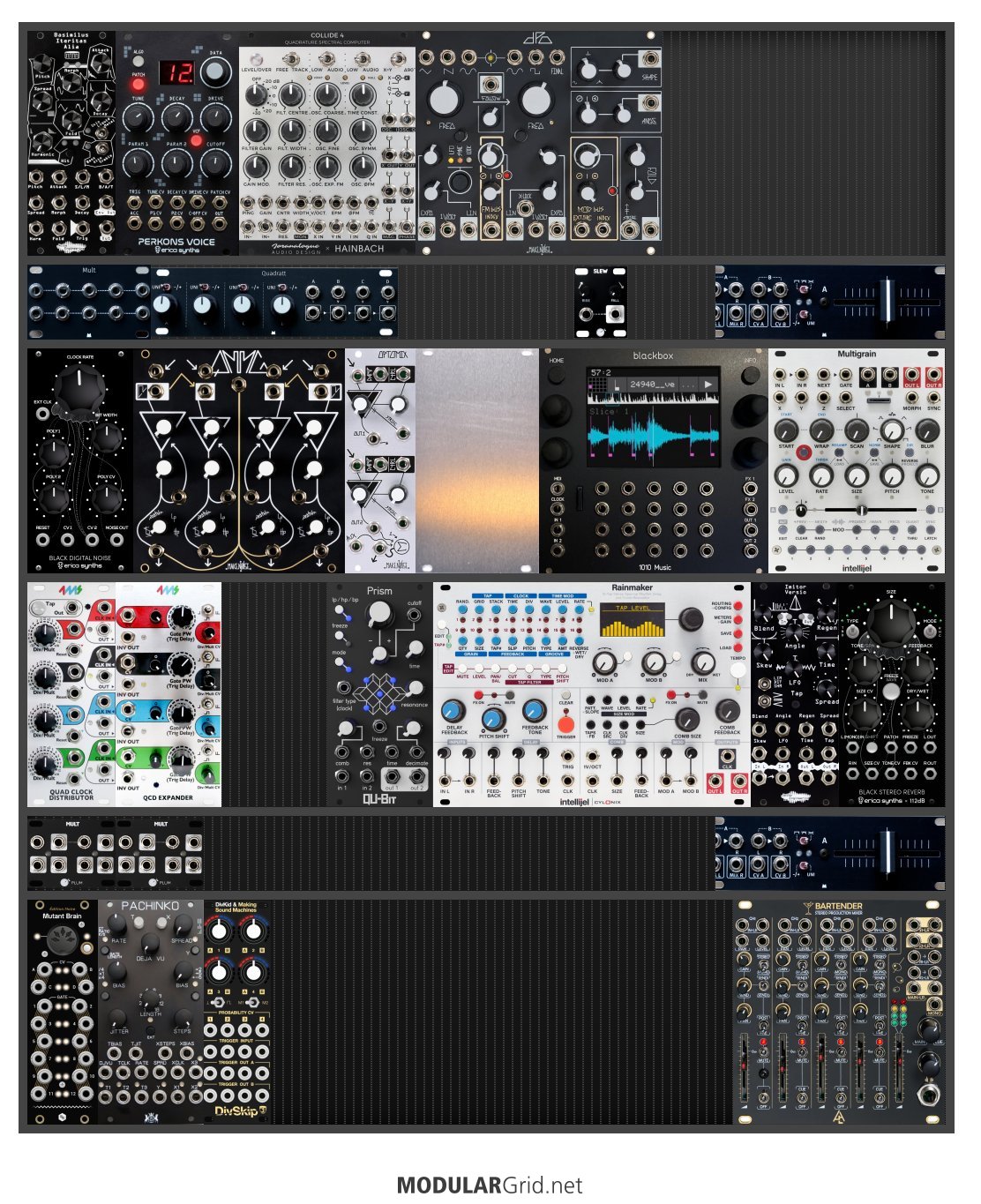Click the resonance knob on the Prism module

click(414, 688)
